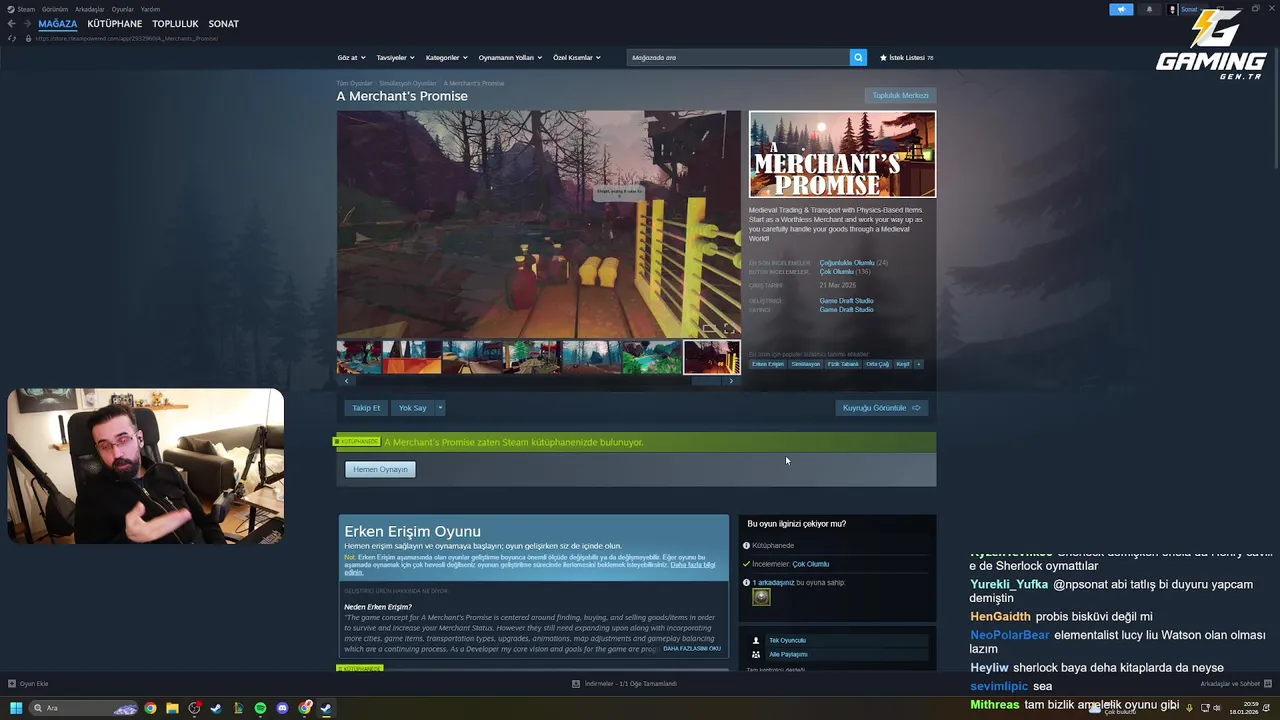Viewport: 1280px width, 720px height.
Task: Click the magnifier search button in the store
Action: 858,57
